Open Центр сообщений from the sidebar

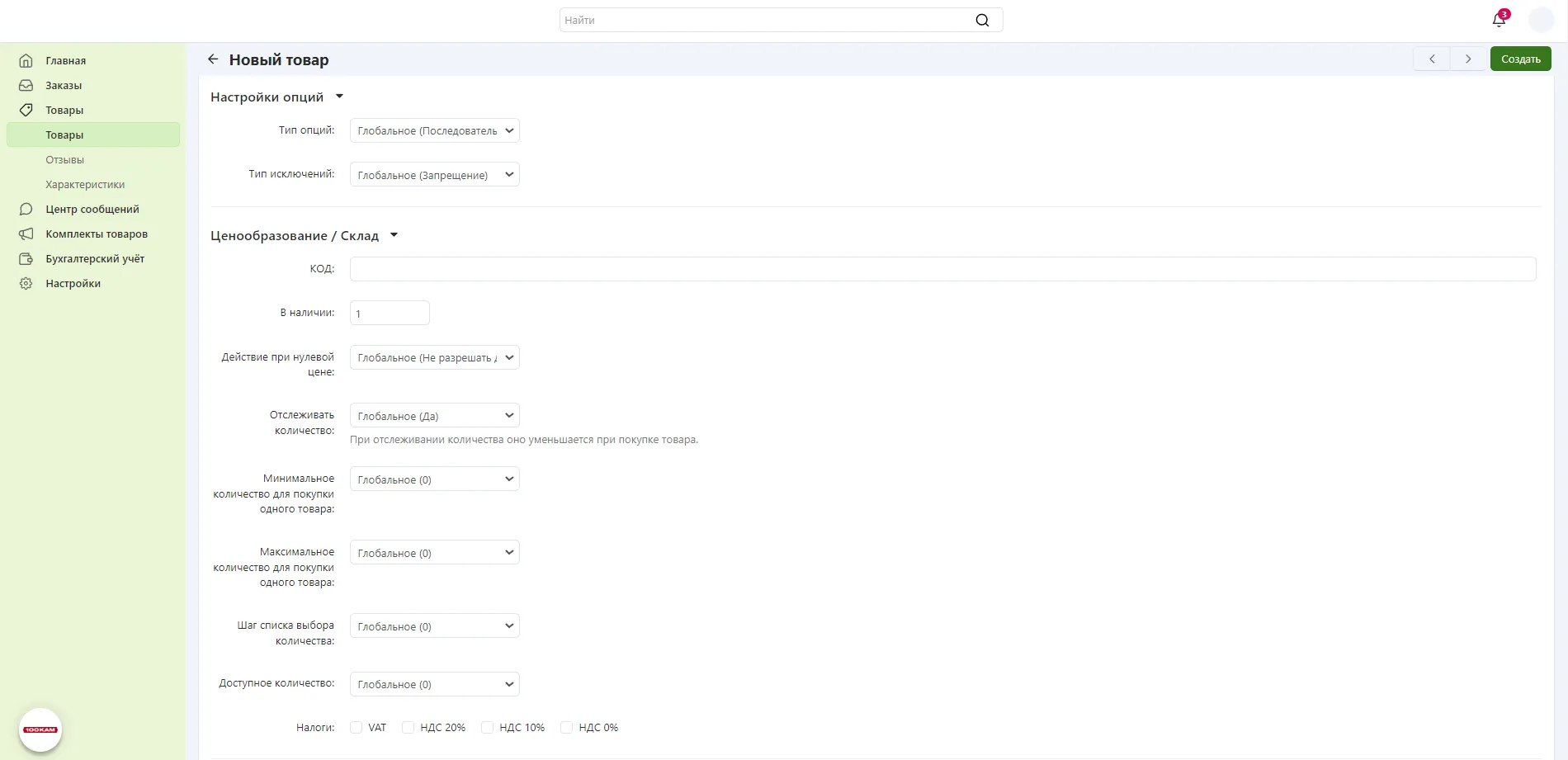(92, 209)
